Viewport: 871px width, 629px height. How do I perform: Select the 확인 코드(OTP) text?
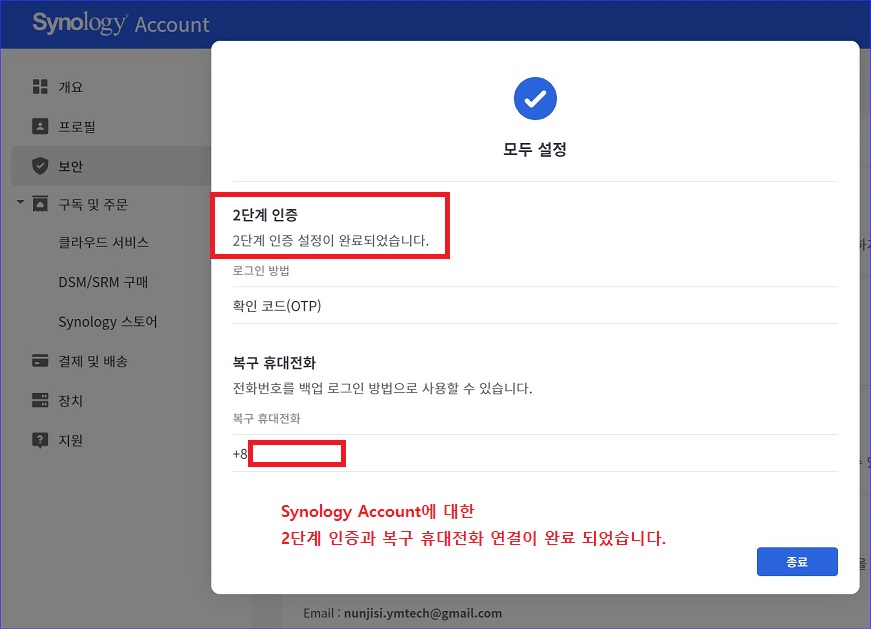point(277,306)
